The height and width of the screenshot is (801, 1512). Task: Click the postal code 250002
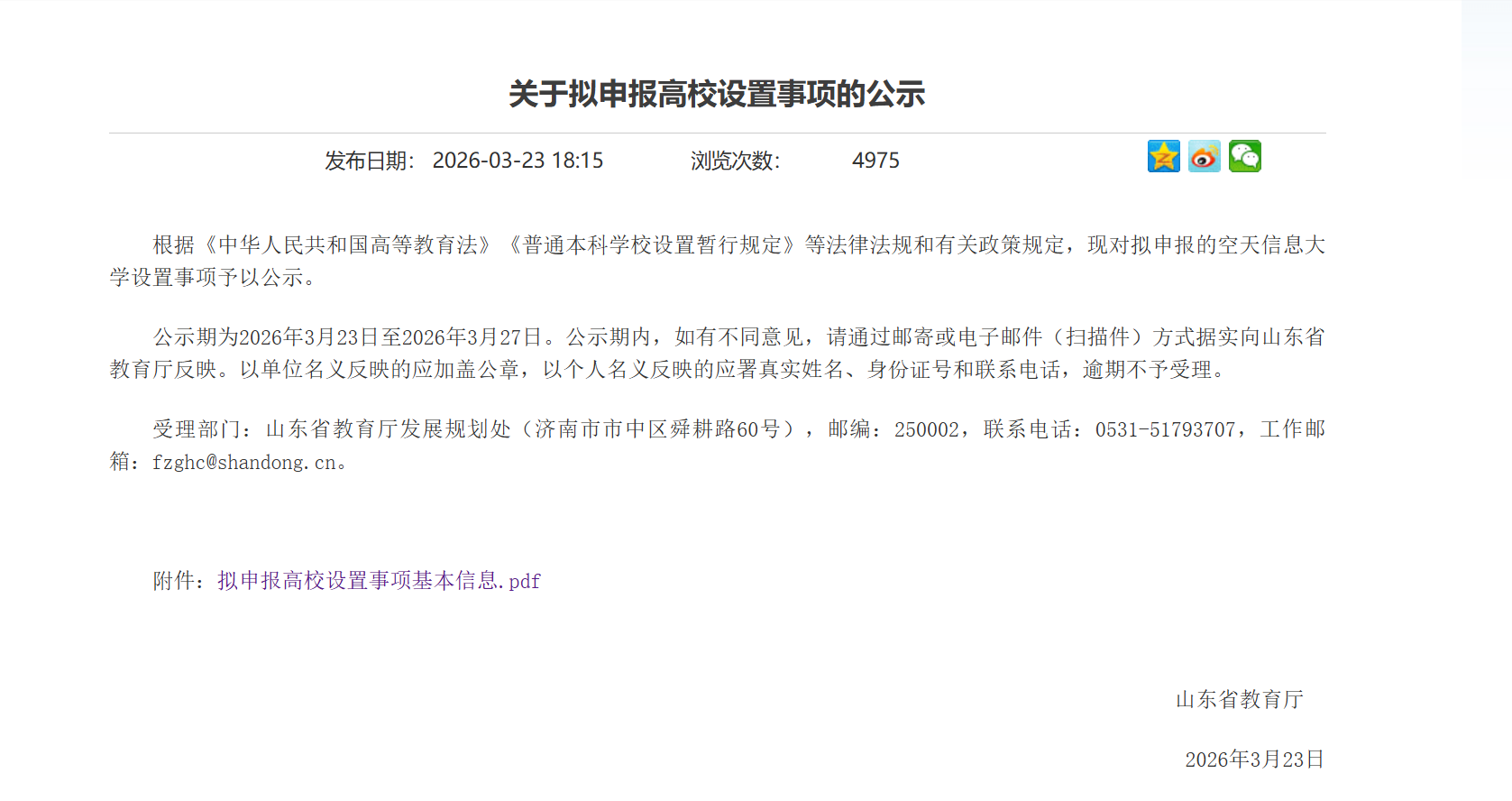click(927, 430)
